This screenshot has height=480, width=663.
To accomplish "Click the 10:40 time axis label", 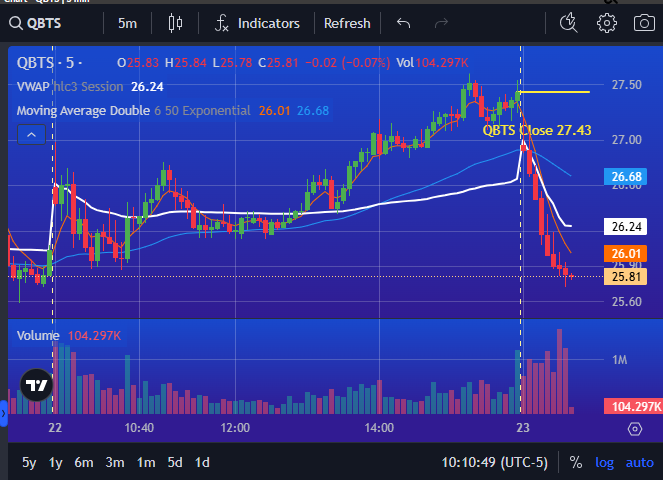I will click(139, 428).
